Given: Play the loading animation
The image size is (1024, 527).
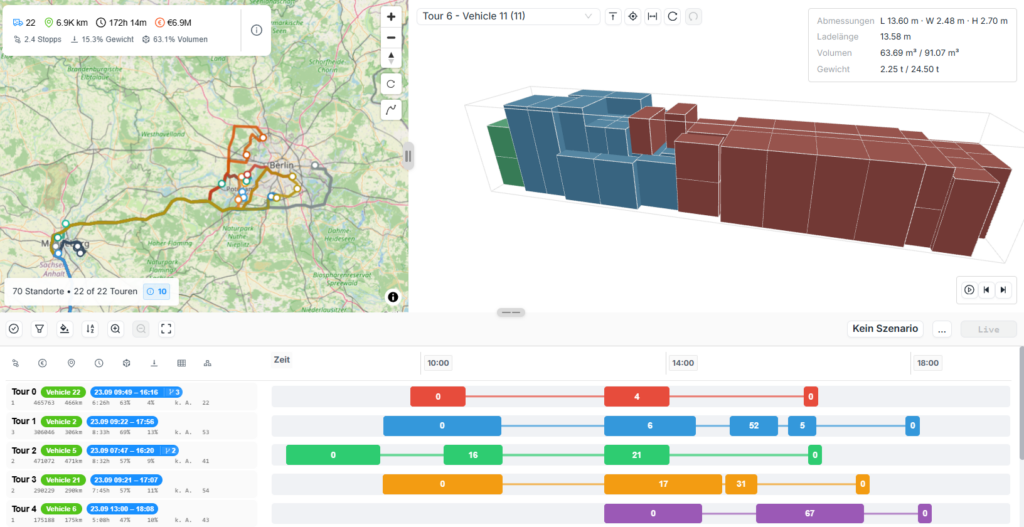Looking at the screenshot, I should pyautogui.click(x=969, y=290).
